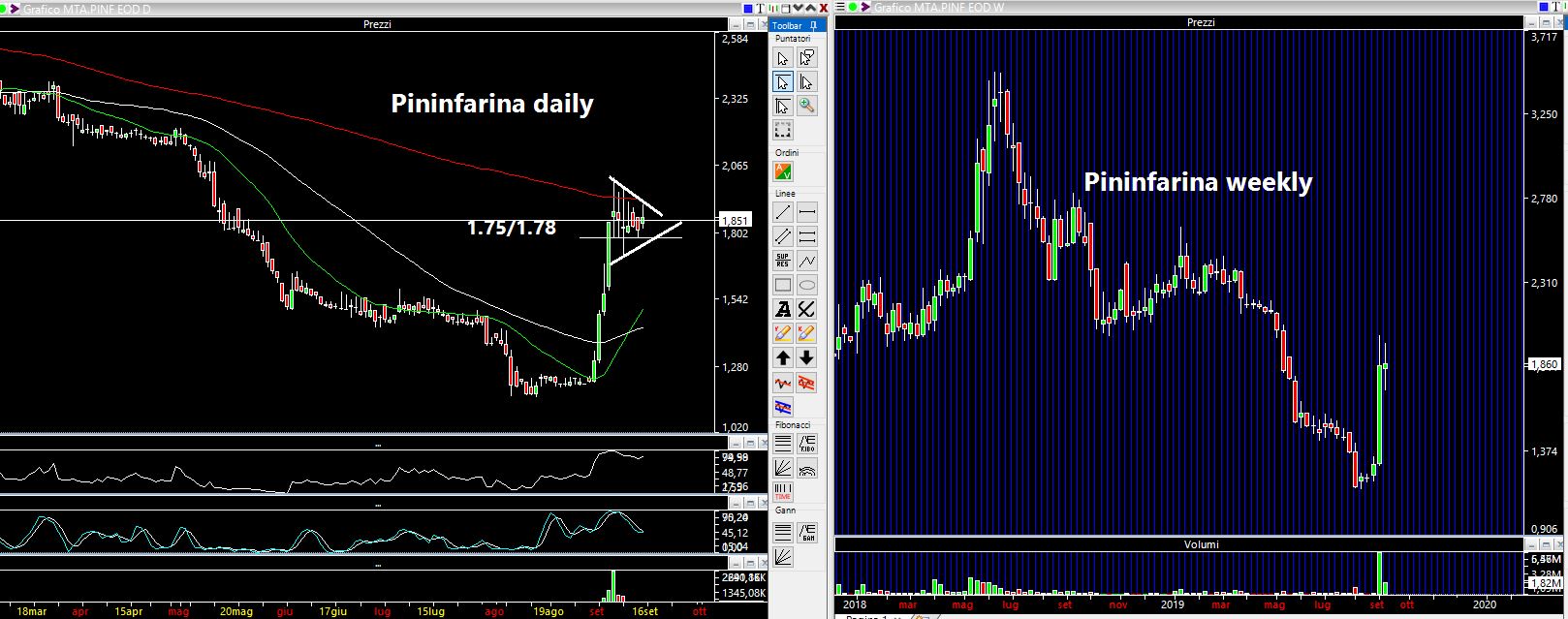Pick the diagonal trendline tool
Image resolution: width=1568 pixels, height=619 pixels.
pos(783,212)
